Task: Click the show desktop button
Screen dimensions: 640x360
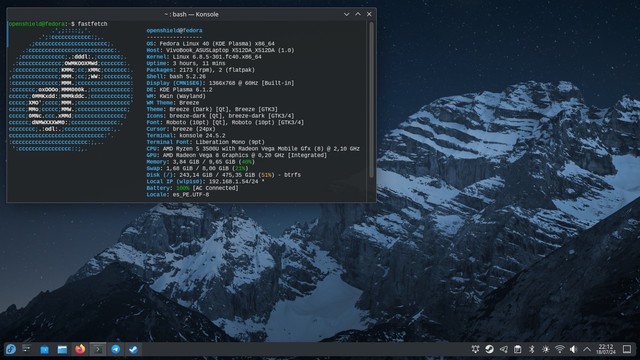Action: pos(627,349)
